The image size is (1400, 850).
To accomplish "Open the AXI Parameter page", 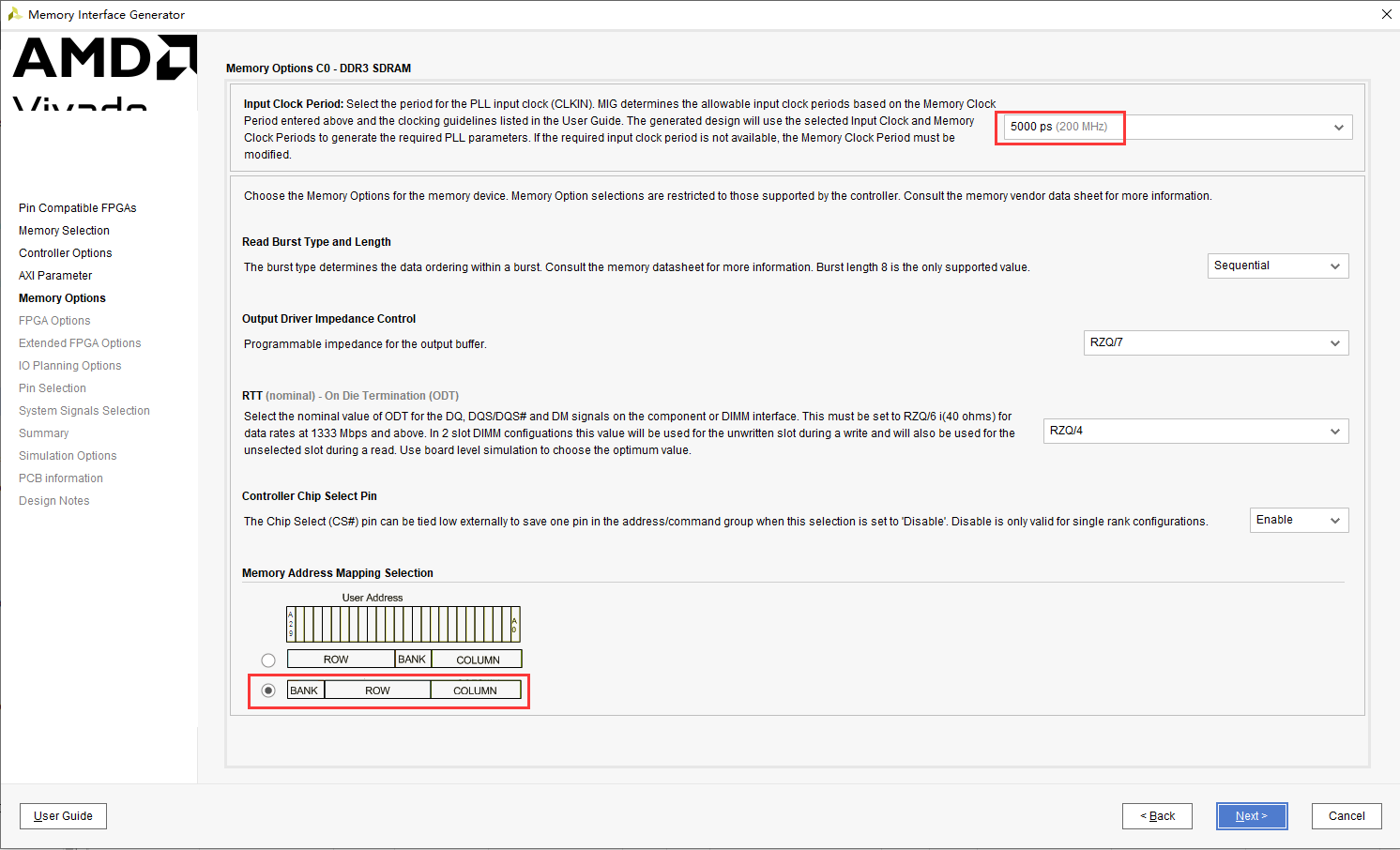I will 54,275.
